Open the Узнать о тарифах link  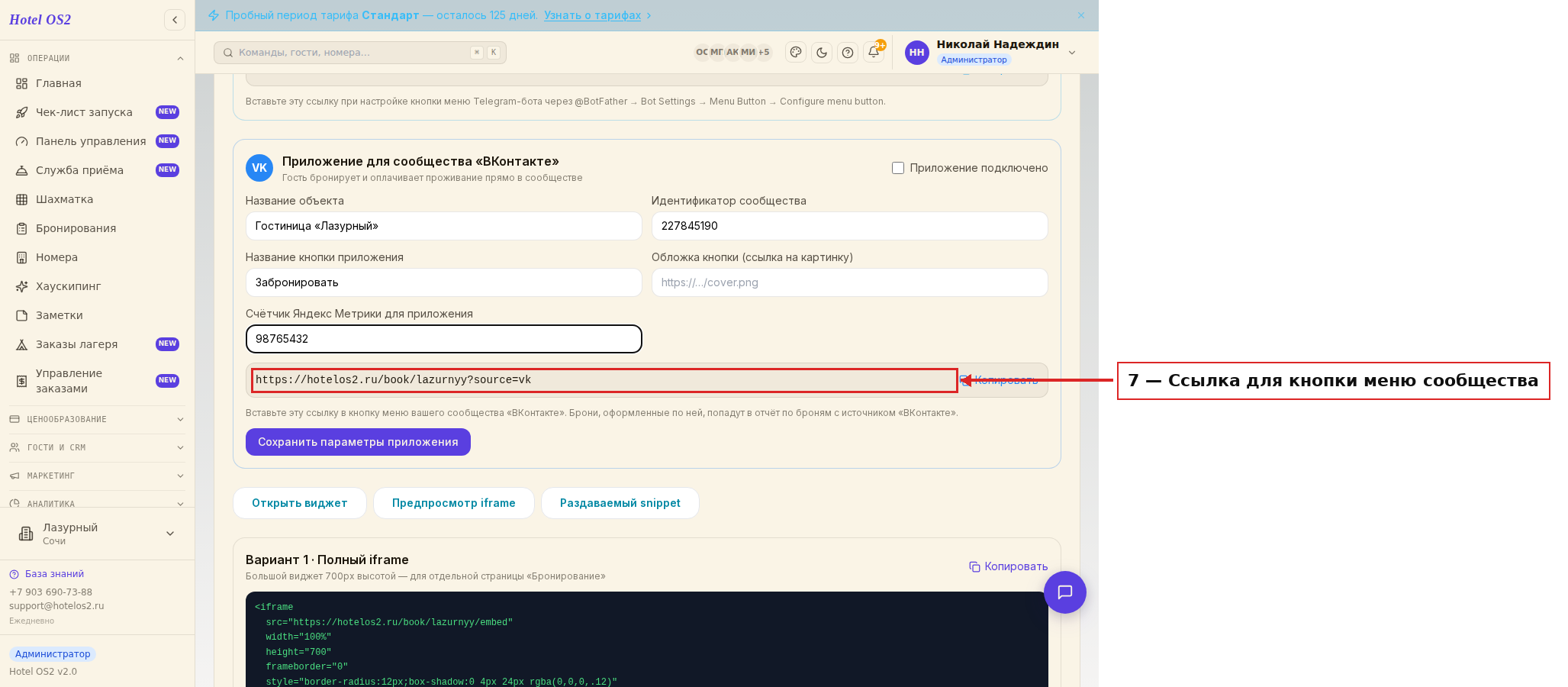592,15
